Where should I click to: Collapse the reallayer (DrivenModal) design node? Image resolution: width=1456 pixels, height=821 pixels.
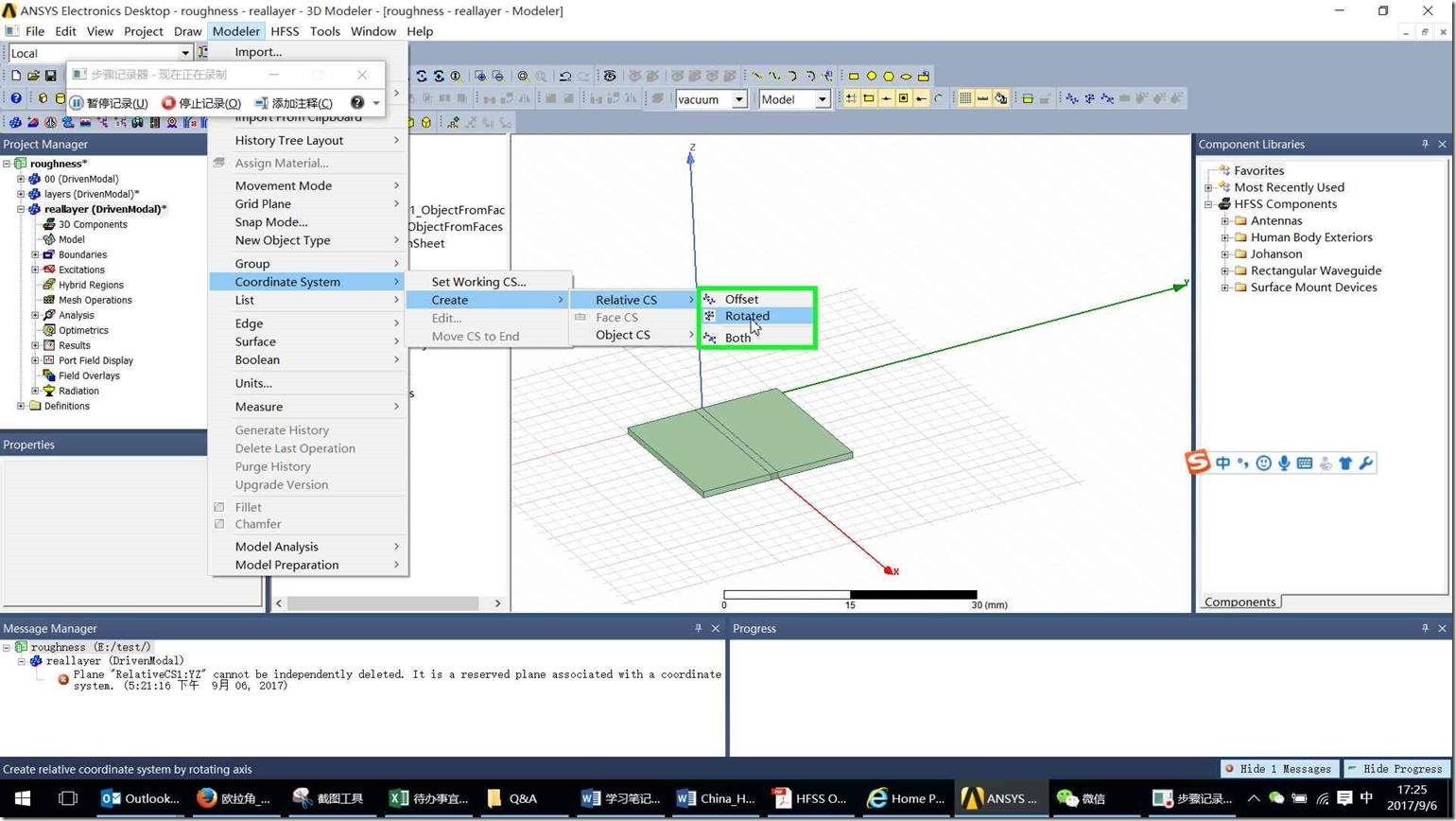[21, 209]
